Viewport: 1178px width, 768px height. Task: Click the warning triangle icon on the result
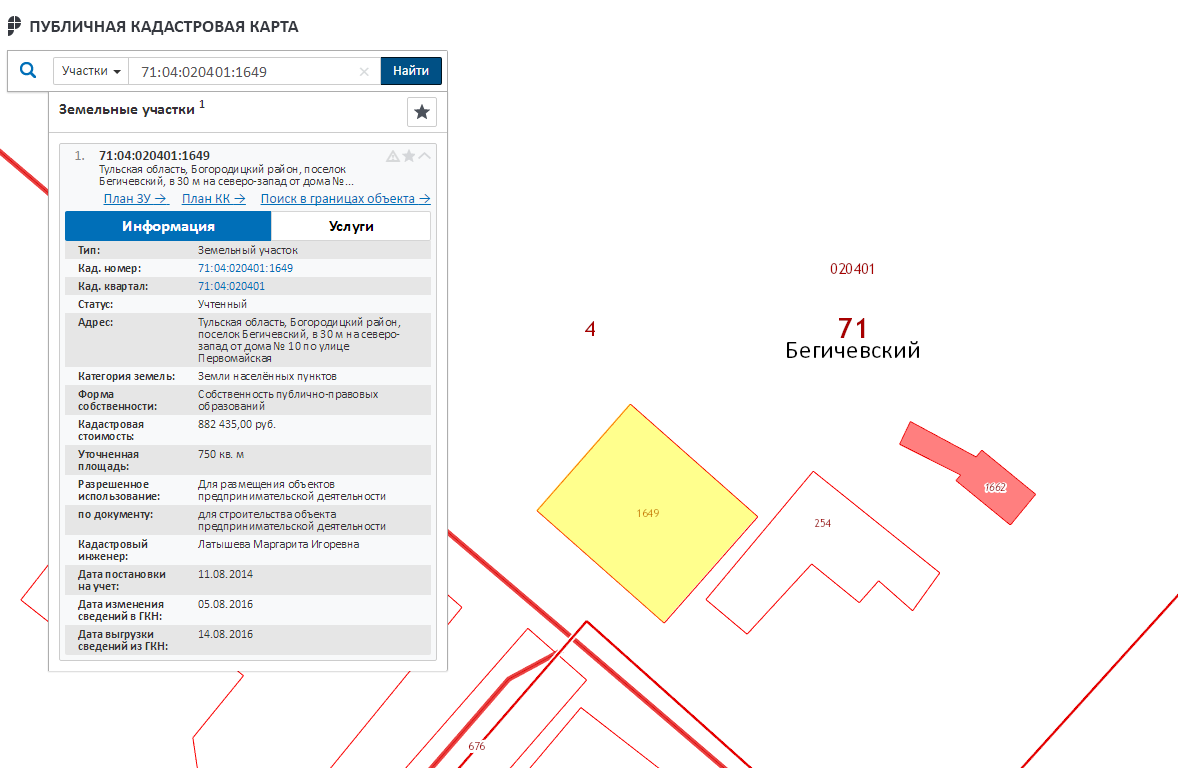click(x=393, y=156)
